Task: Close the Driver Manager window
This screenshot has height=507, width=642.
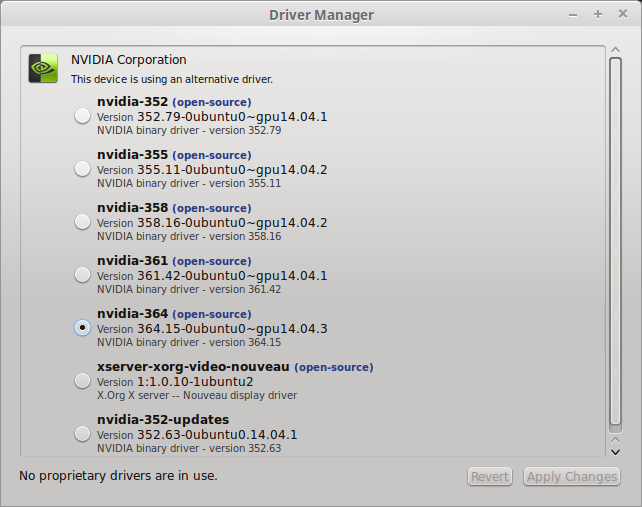Action: click(x=623, y=14)
